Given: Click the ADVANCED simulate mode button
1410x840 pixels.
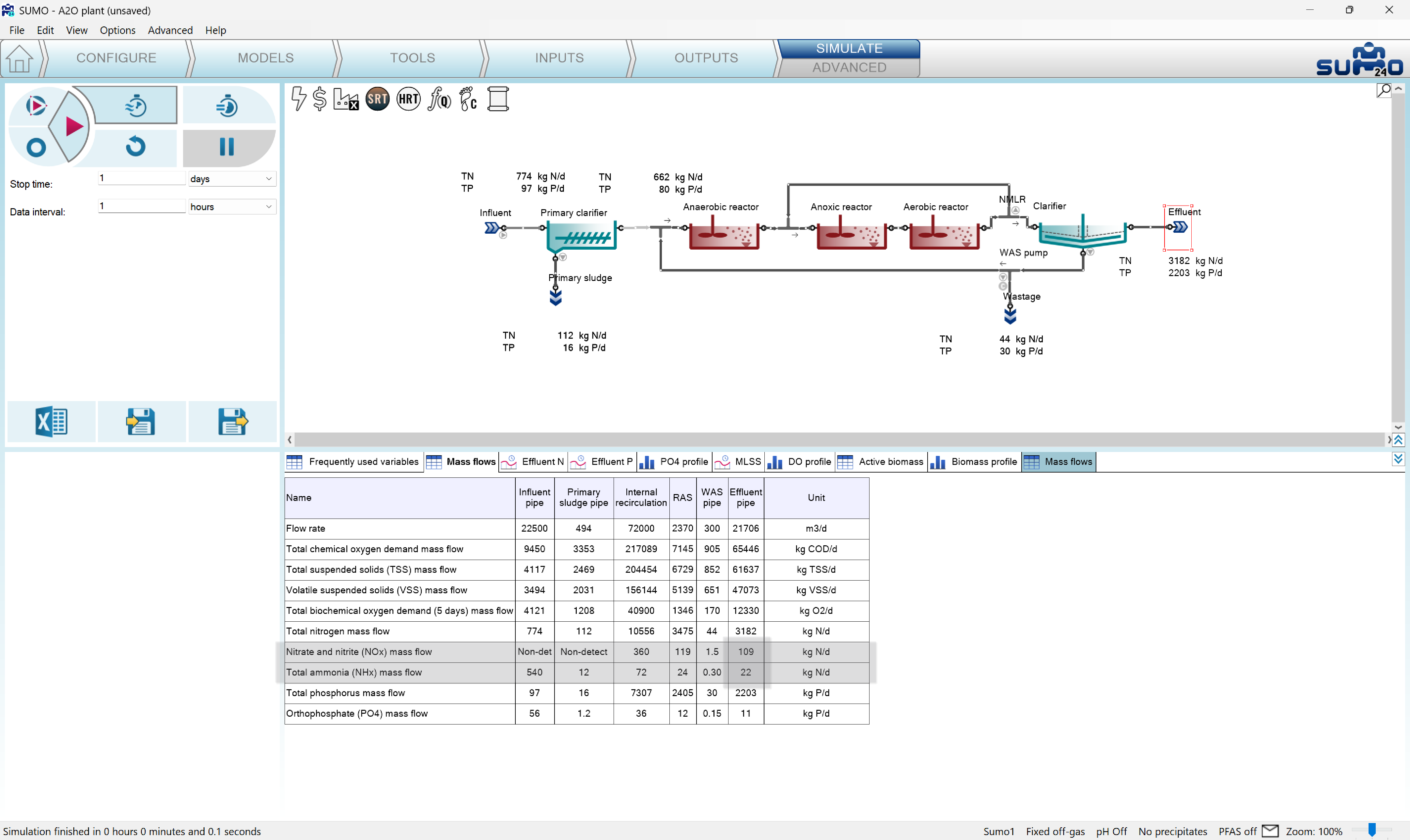Looking at the screenshot, I should (x=849, y=68).
